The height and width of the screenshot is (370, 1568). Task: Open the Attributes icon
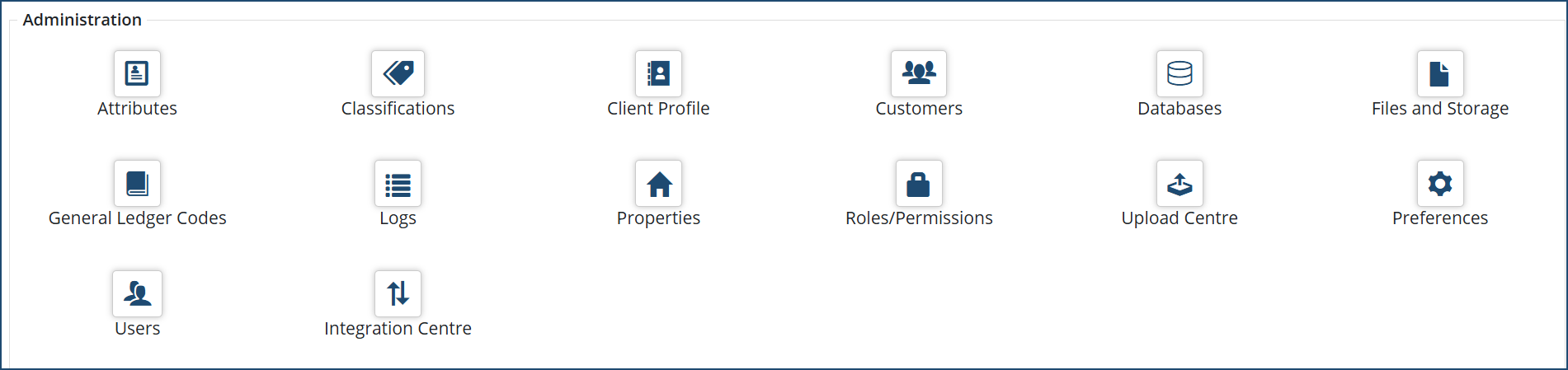click(x=137, y=73)
